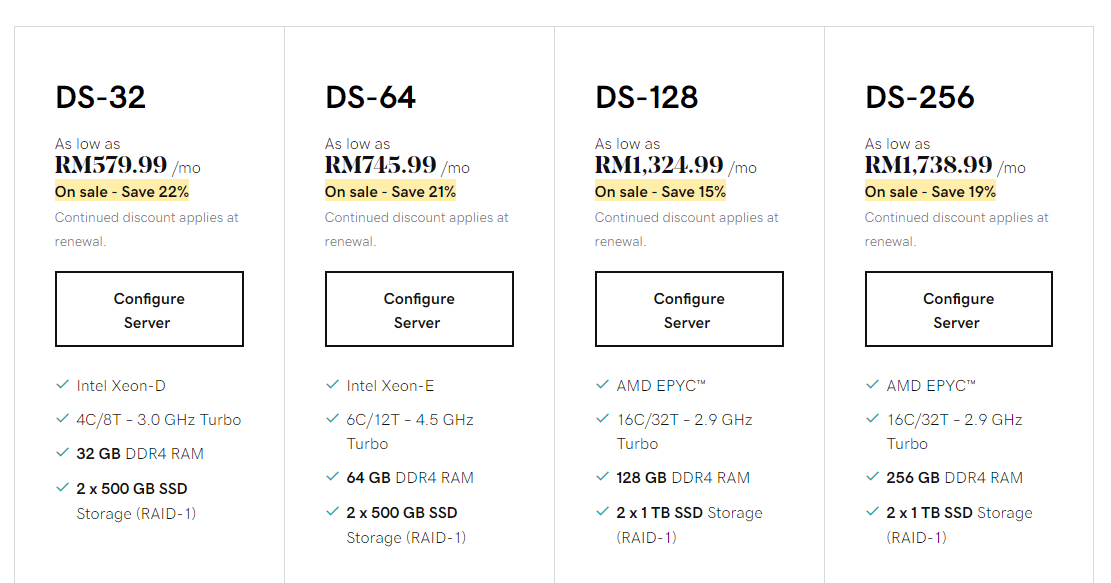The image size is (1111, 583).
Task: Click the DS-64 plan heading
Action: (371, 97)
